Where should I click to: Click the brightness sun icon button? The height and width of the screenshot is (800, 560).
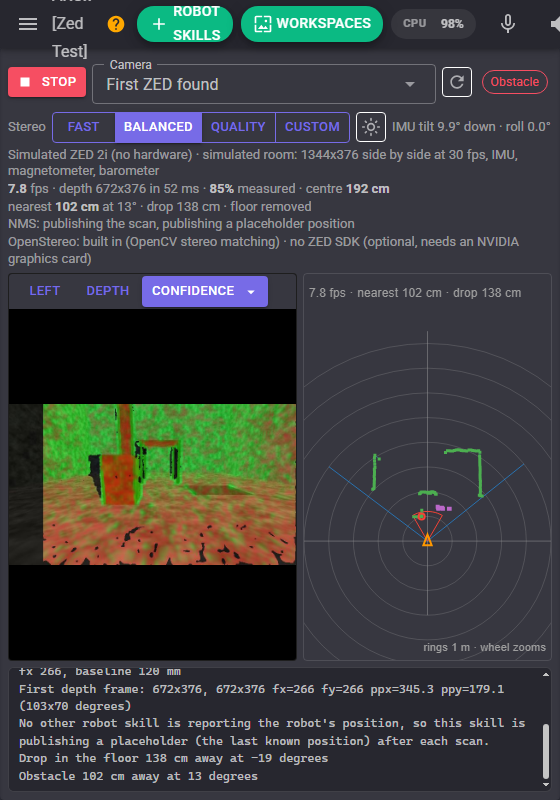coord(371,127)
